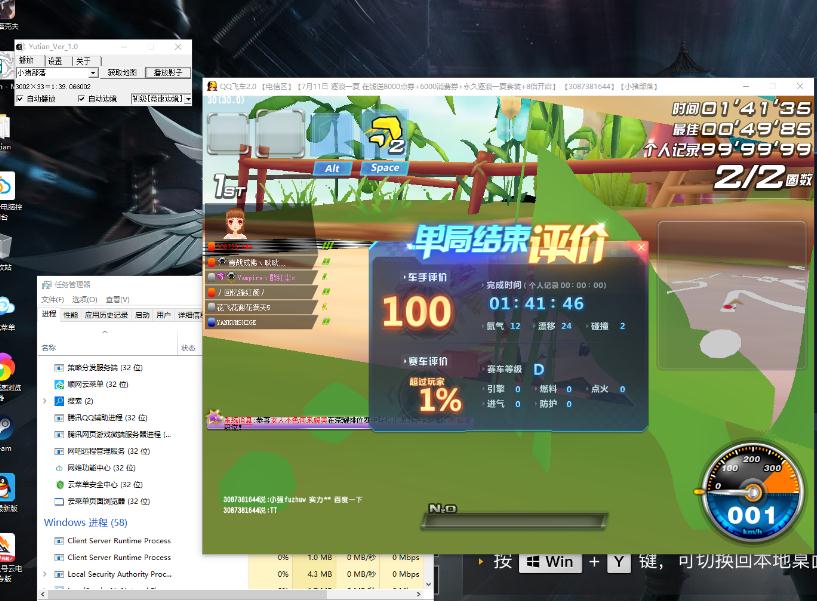Click the 播放影子 button in Yutian
The image size is (817, 601).
coord(168,73)
